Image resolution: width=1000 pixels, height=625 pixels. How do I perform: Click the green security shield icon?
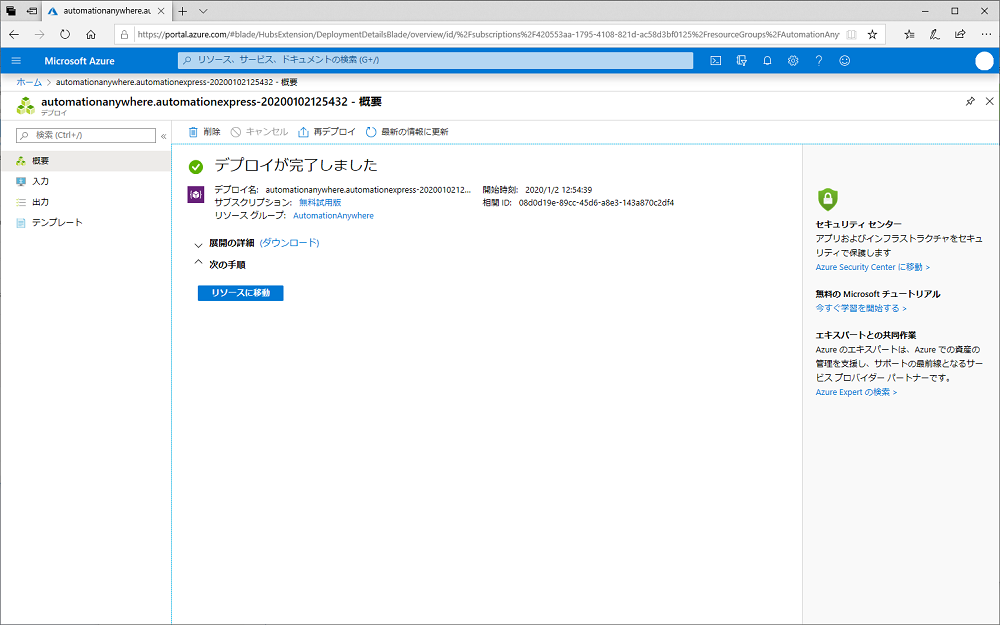pyautogui.click(x=828, y=199)
